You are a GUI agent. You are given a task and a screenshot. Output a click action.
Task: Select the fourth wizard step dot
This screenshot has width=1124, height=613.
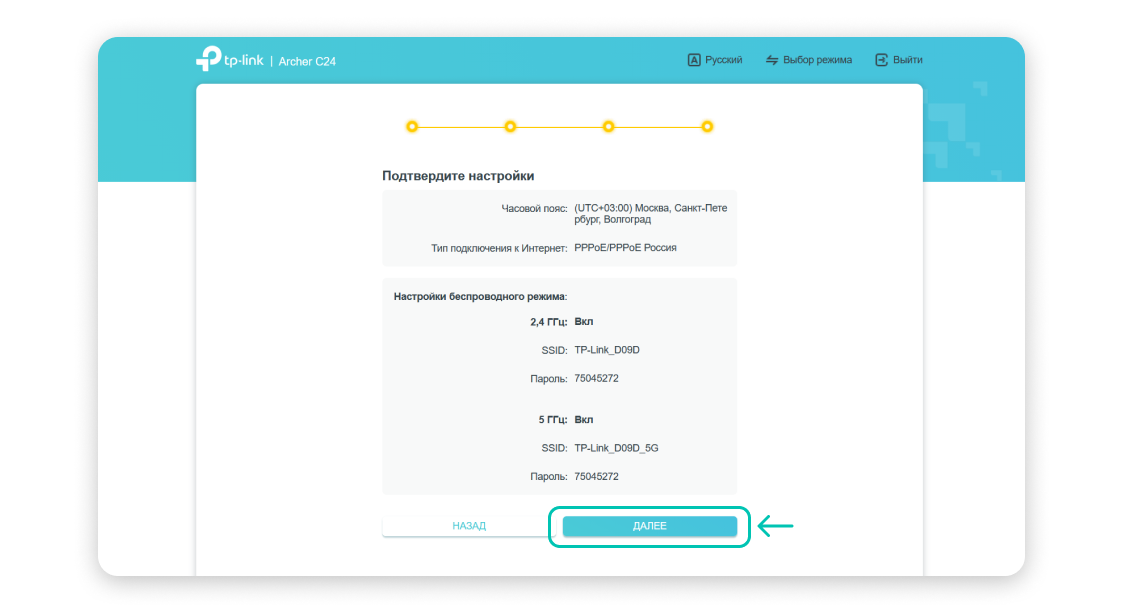pos(707,127)
